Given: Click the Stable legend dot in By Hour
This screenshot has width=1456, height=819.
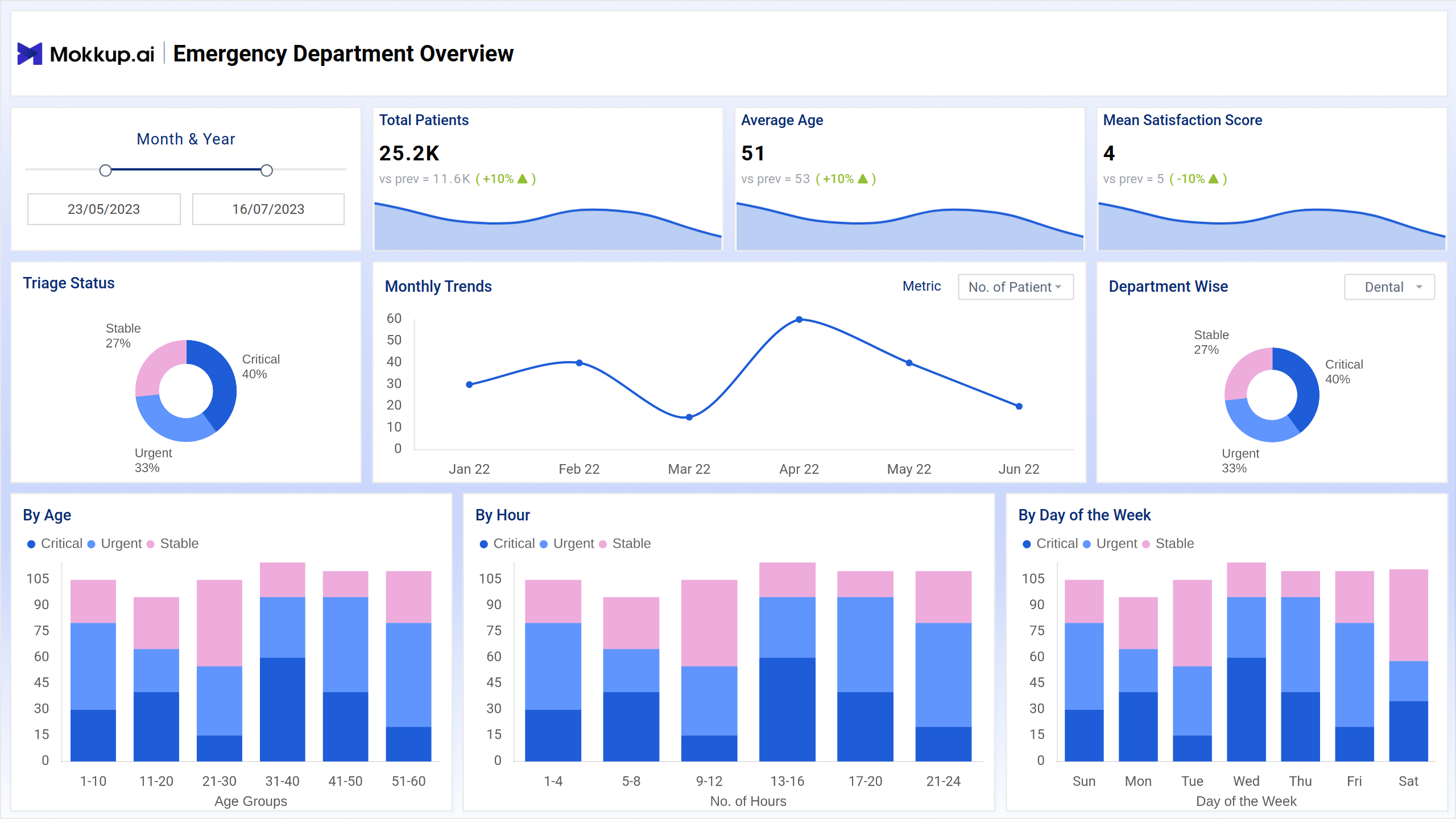Looking at the screenshot, I should (603, 544).
